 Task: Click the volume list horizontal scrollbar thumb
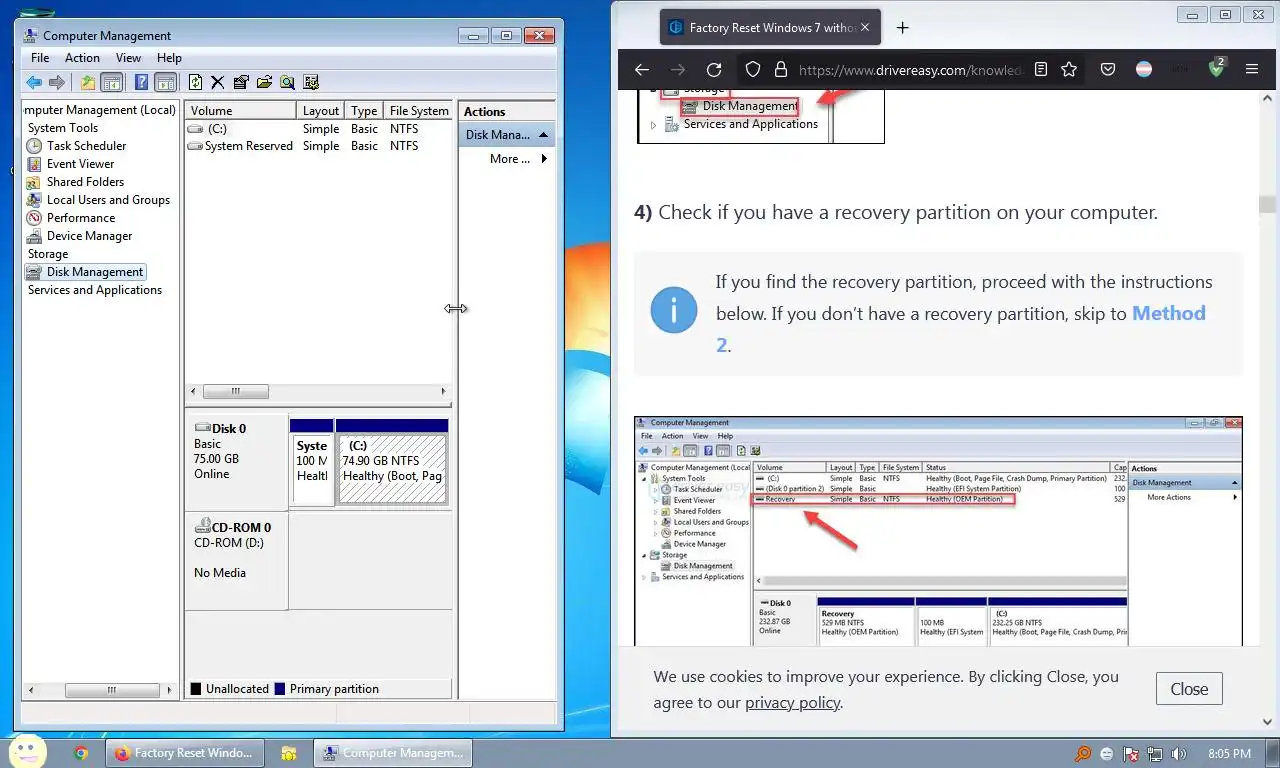click(x=236, y=392)
